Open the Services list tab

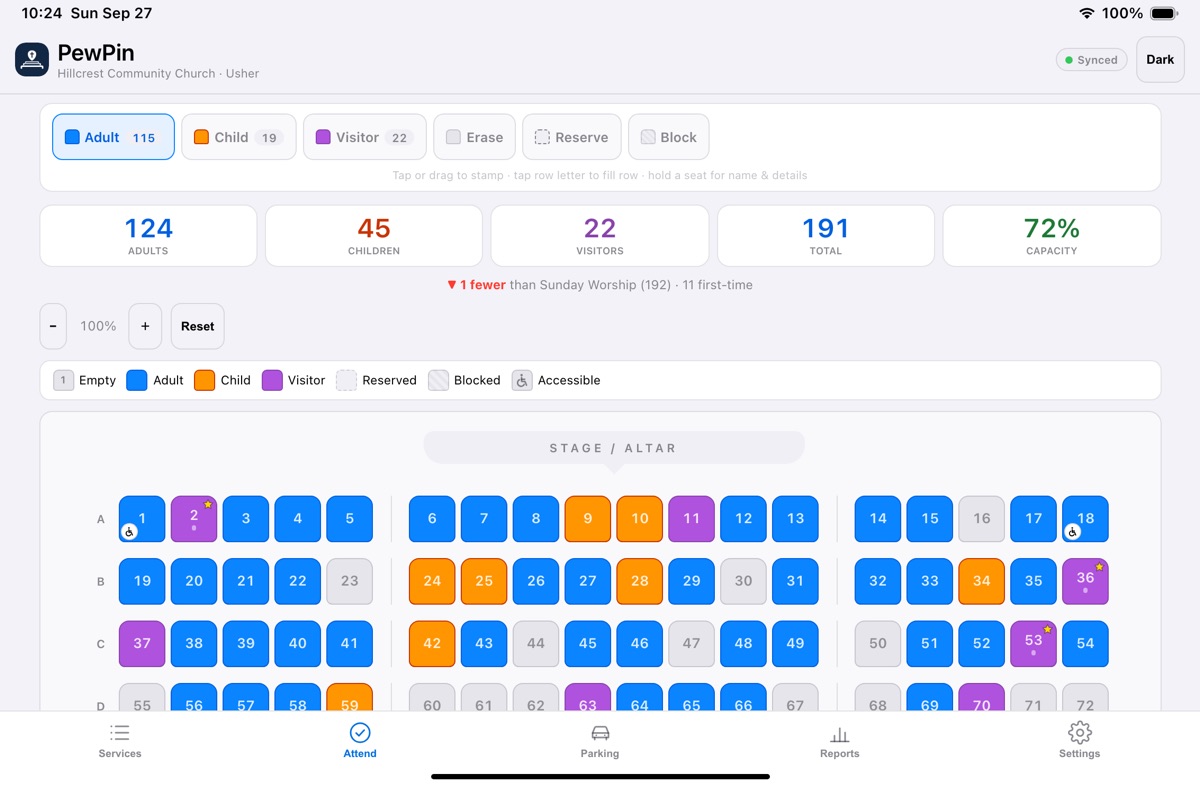(x=120, y=741)
